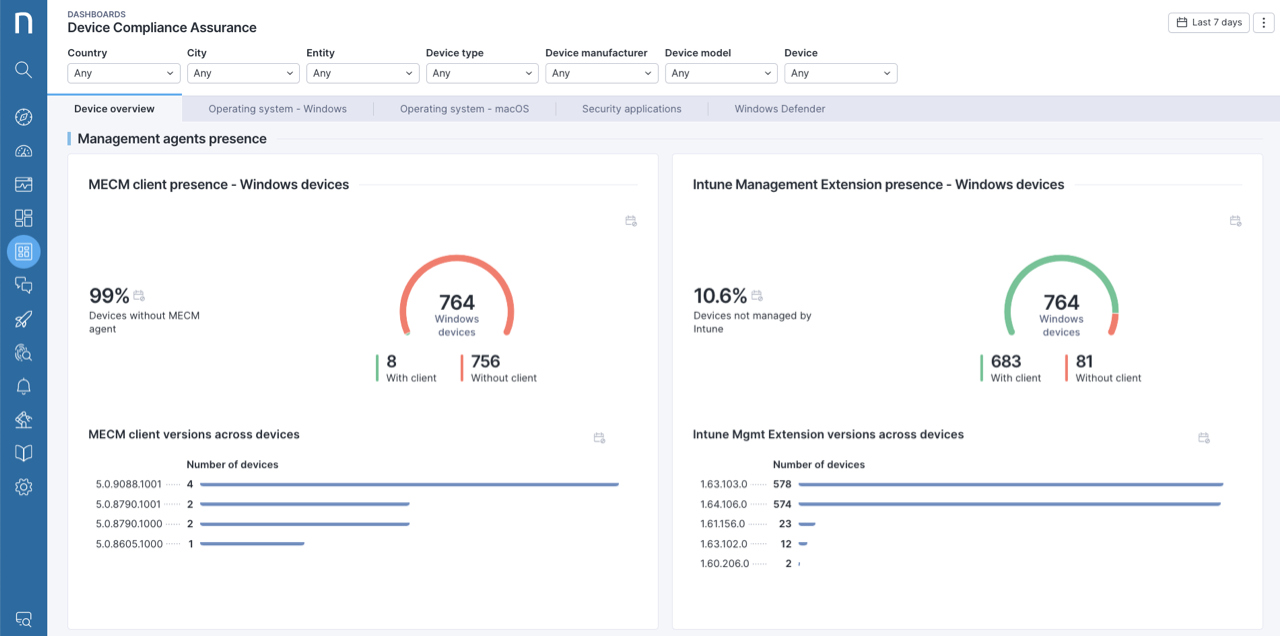Image resolution: width=1280 pixels, height=636 pixels.
Task: Expand the Device model filter
Action: pos(720,73)
